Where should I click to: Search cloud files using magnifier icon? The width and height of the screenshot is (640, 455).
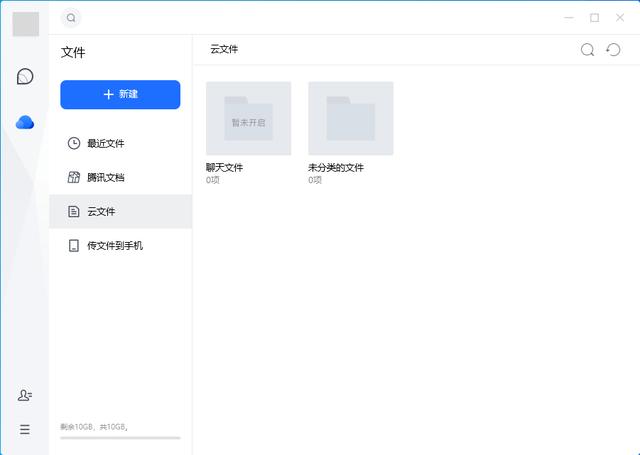pos(588,50)
